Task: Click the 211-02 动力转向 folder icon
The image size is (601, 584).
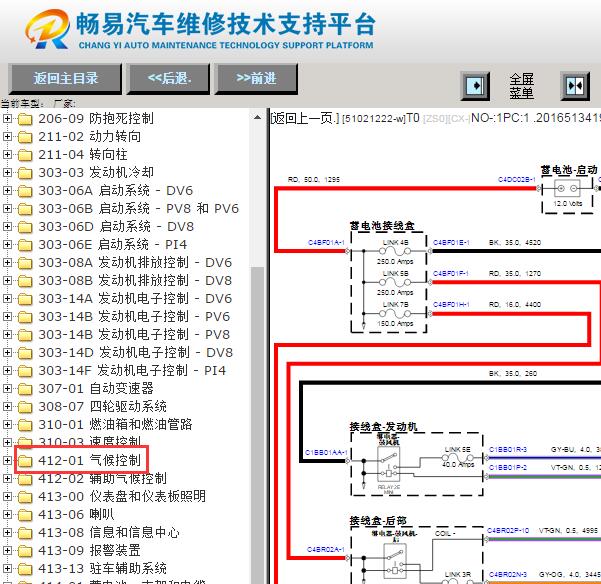Action: click(x=25, y=137)
